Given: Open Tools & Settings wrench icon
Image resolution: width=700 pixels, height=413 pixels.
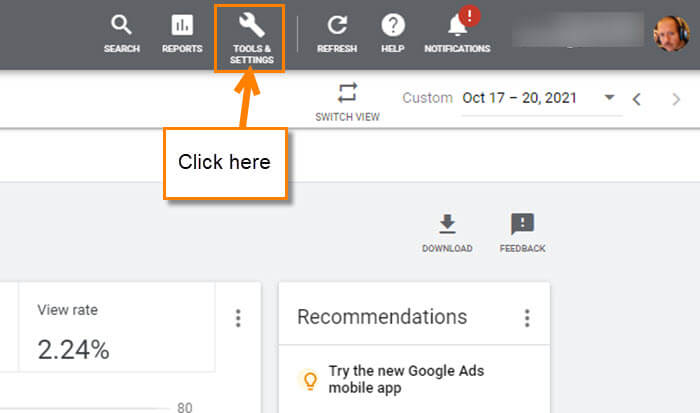Looking at the screenshot, I should (251, 25).
